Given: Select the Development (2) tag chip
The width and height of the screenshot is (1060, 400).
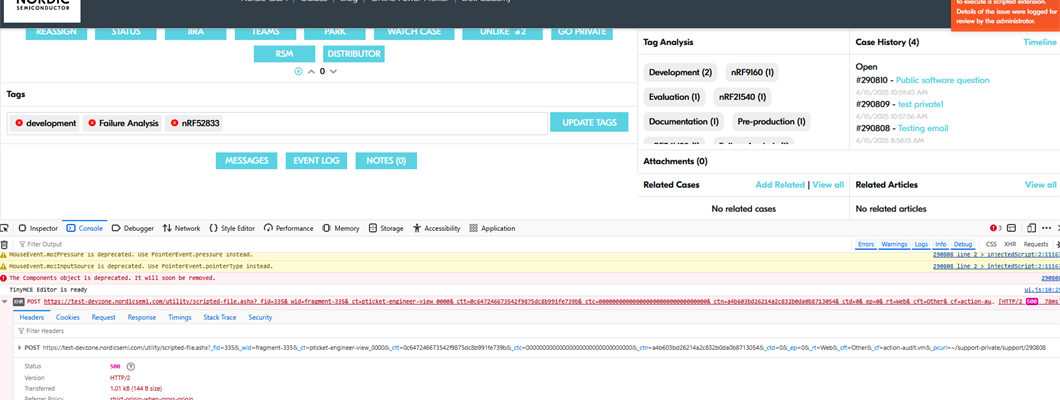Looking at the screenshot, I should click(681, 72).
